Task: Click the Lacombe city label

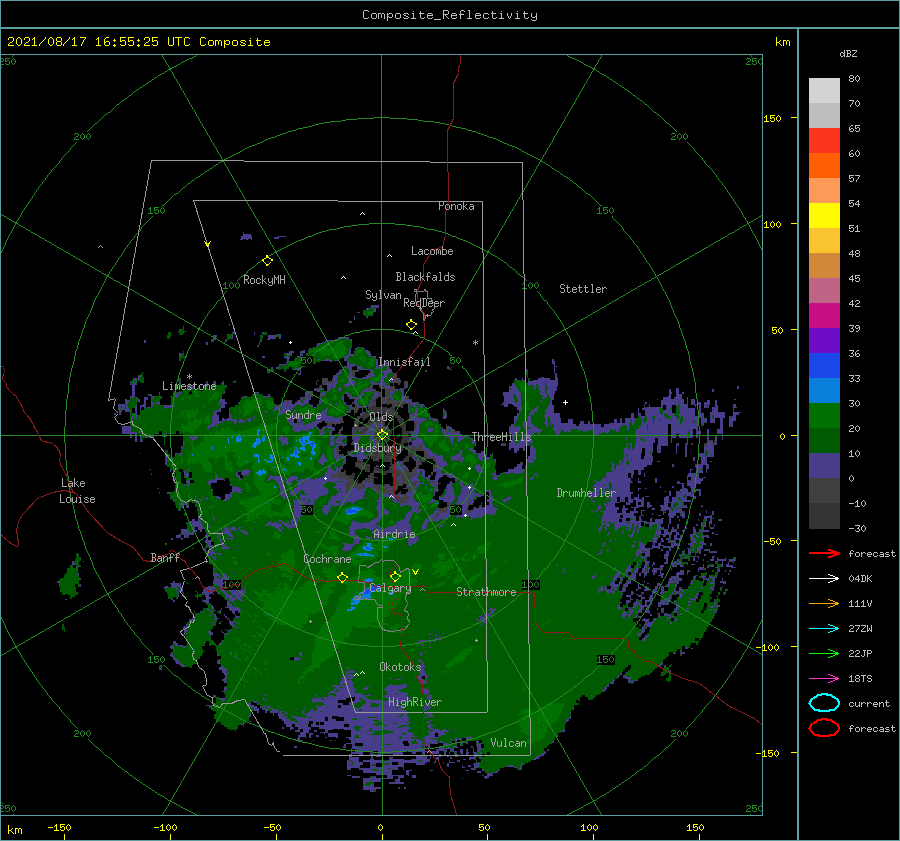Action: pyautogui.click(x=432, y=251)
